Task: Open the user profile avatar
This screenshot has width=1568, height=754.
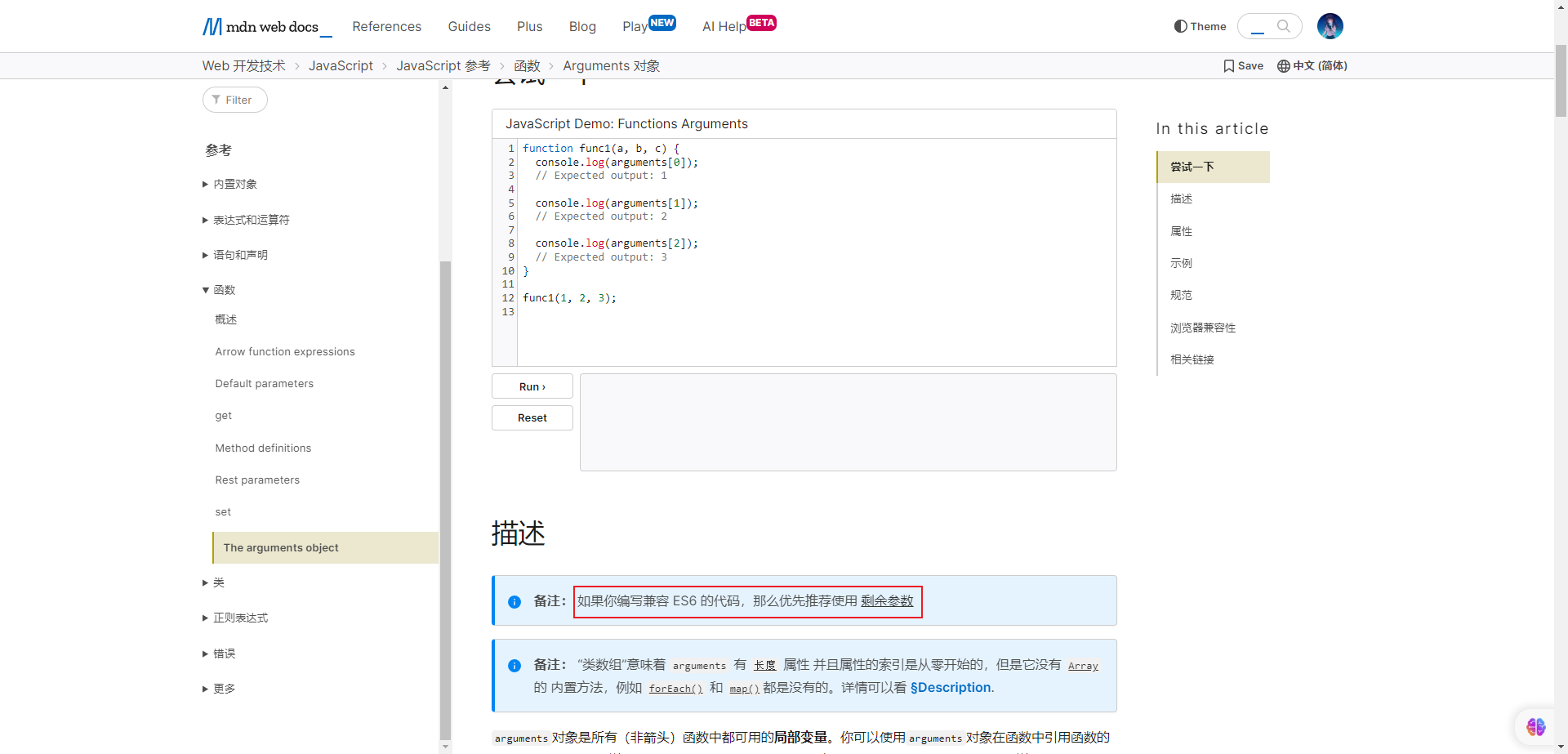Action: coord(1330,26)
